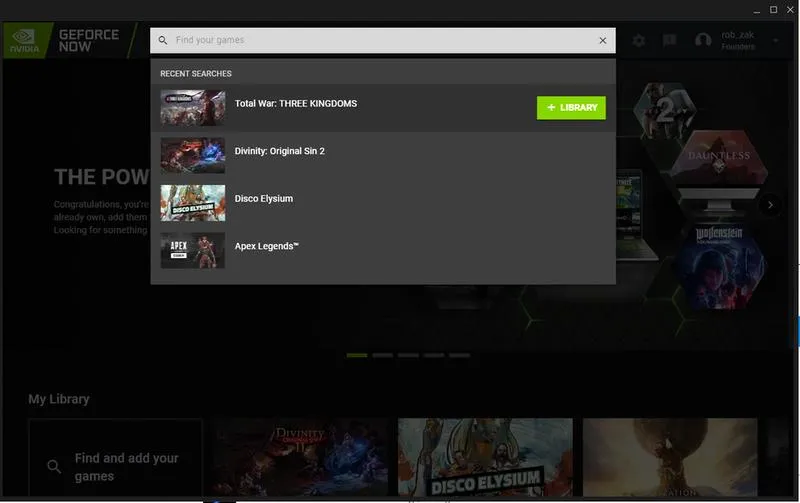This screenshot has height=503, width=800.
Task: Click the My Library heading
Action: click(x=59, y=399)
